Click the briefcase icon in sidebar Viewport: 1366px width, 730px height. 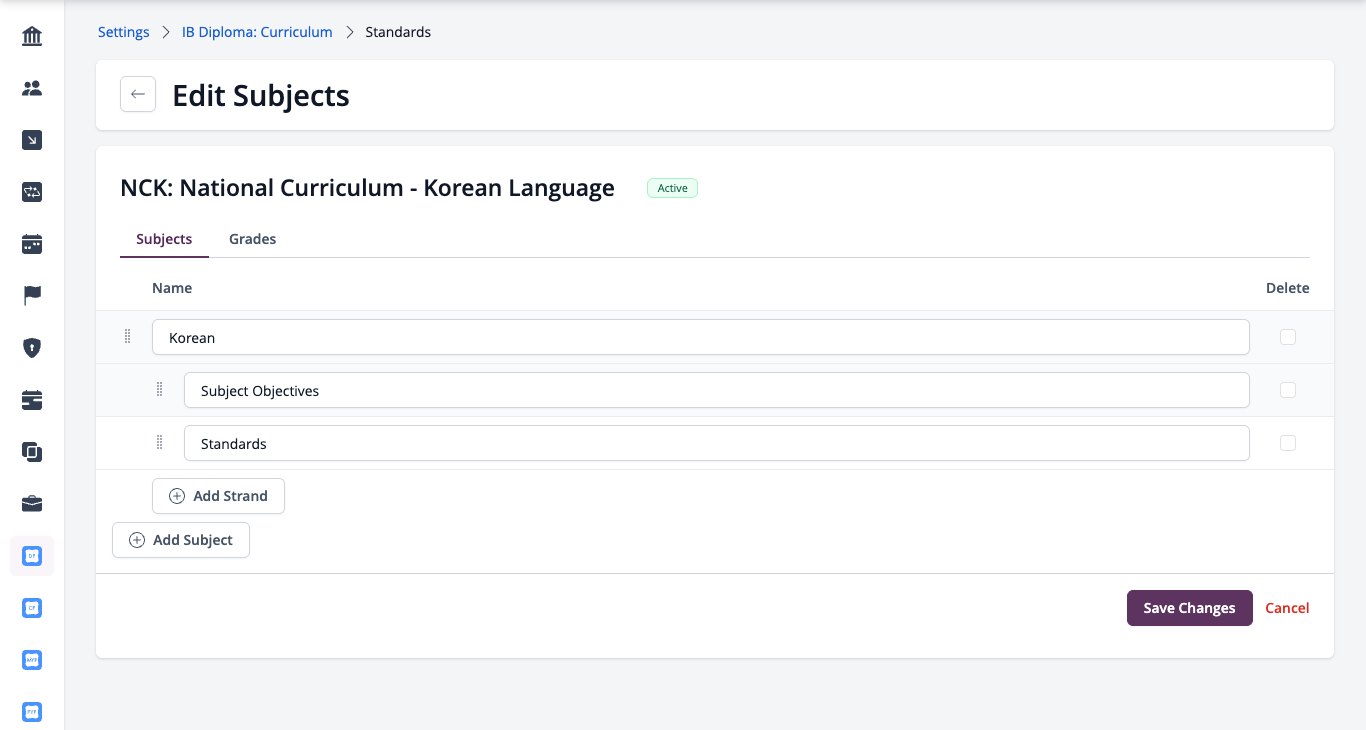point(32,504)
